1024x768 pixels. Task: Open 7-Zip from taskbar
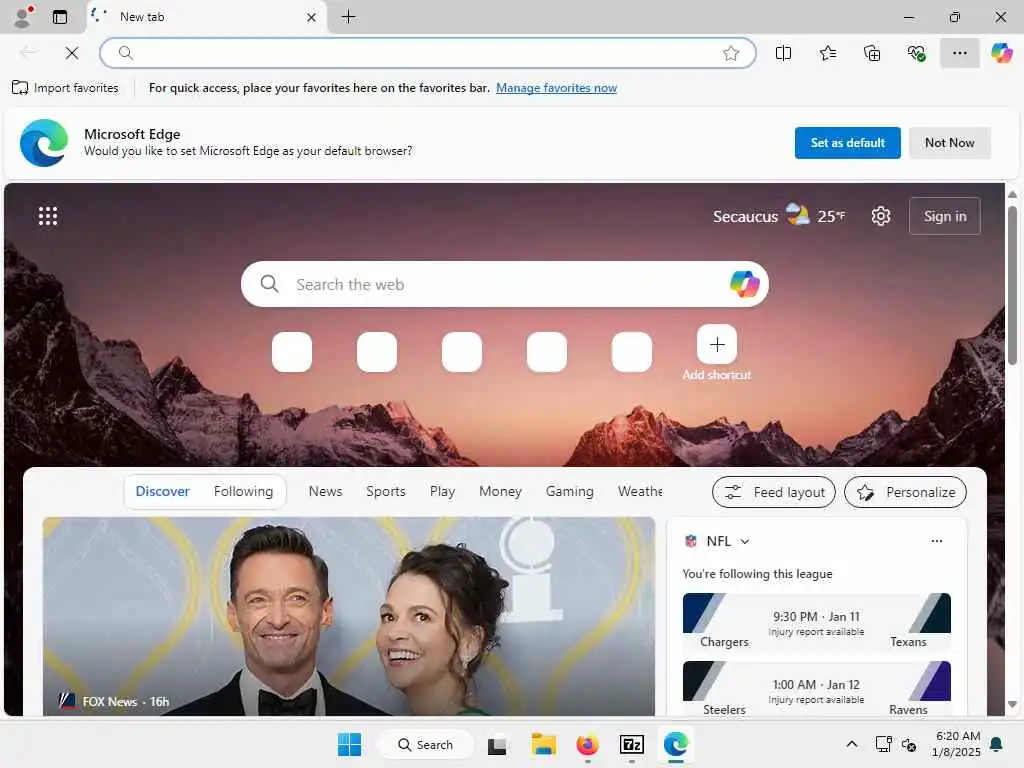click(632, 744)
